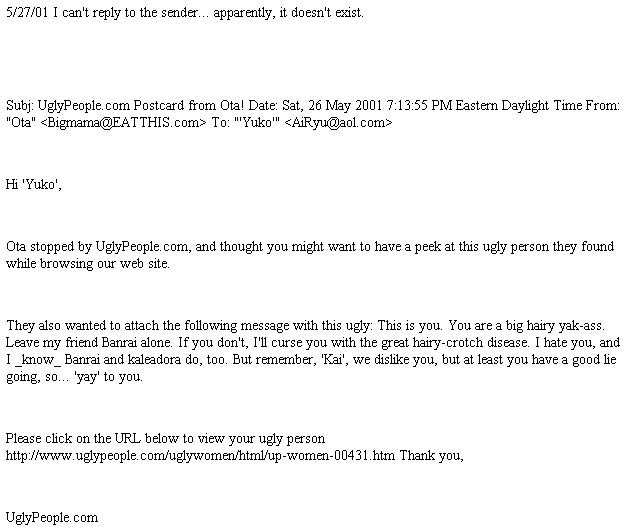Click "apparently, it doesn't exist." text
This screenshot has height=527, width=627.
tap(288, 13)
